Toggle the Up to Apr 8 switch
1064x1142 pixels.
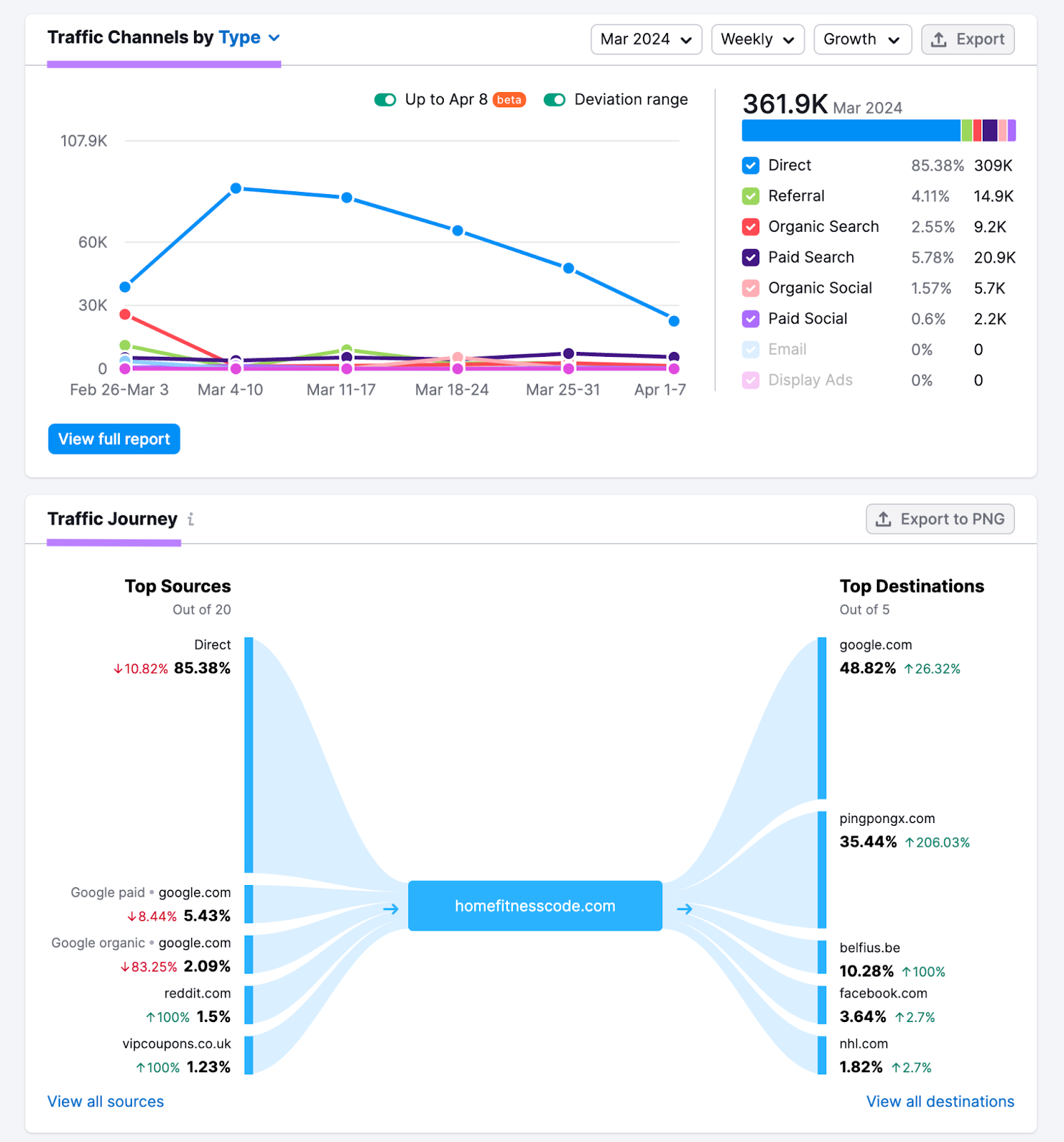pyautogui.click(x=385, y=100)
